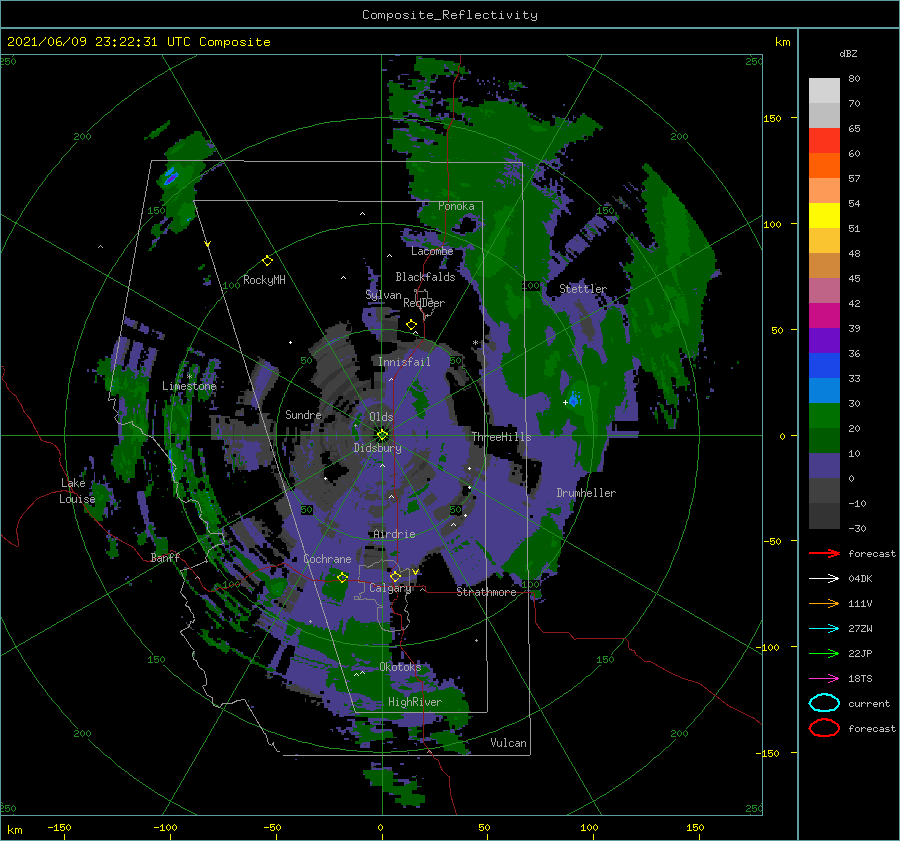Click the Didsbury label
The image size is (900, 841).
tap(377, 448)
